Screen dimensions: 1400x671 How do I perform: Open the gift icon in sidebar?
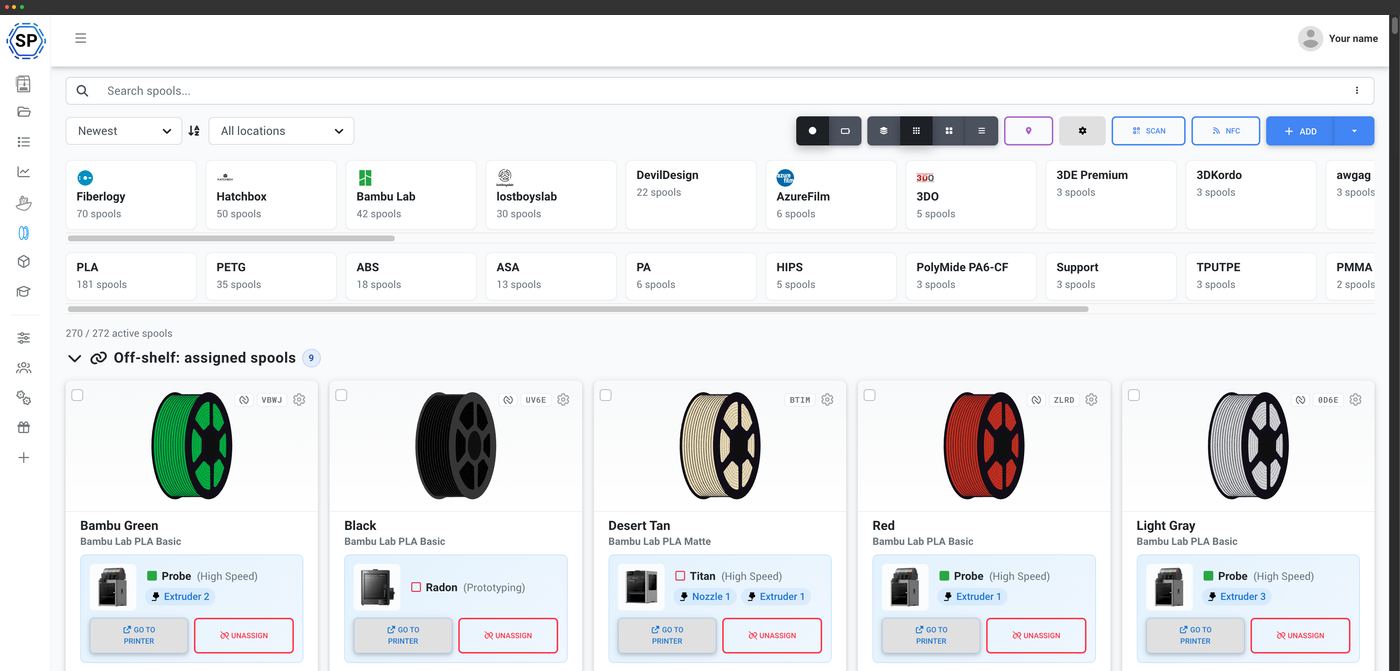pos(24,427)
